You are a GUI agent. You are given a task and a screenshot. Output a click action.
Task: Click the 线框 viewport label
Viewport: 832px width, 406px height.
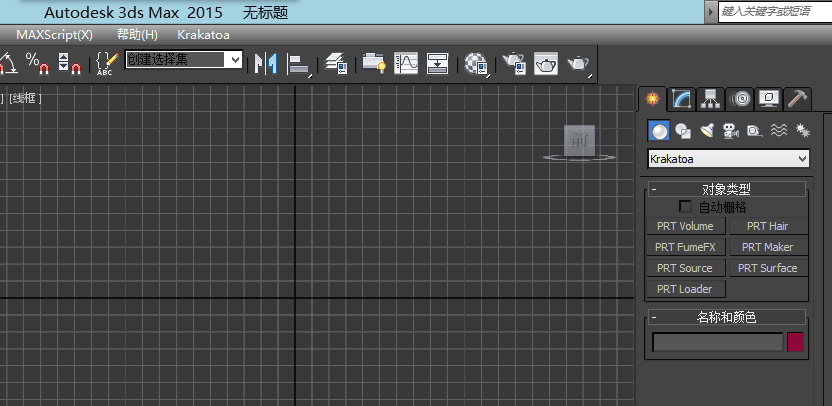25,98
